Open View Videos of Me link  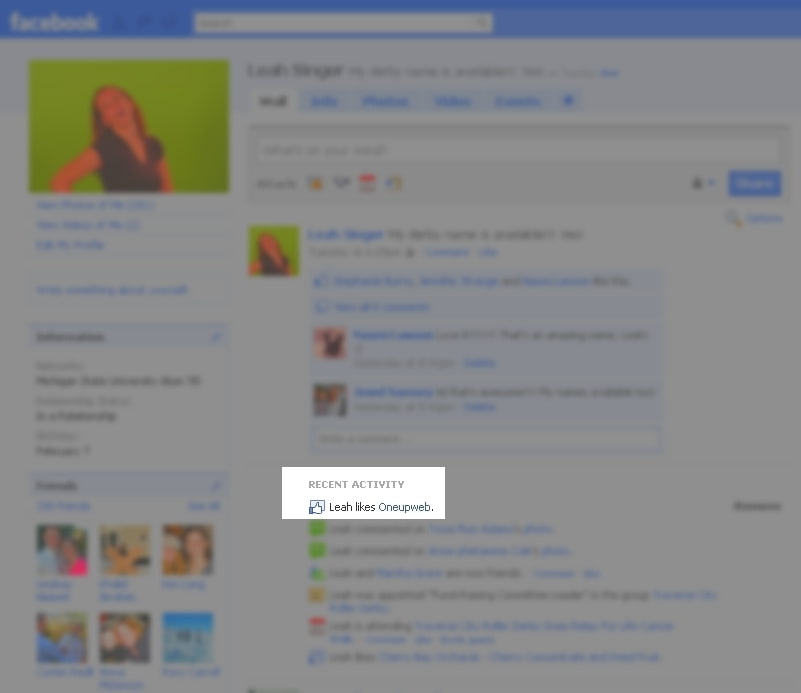pos(88,225)
